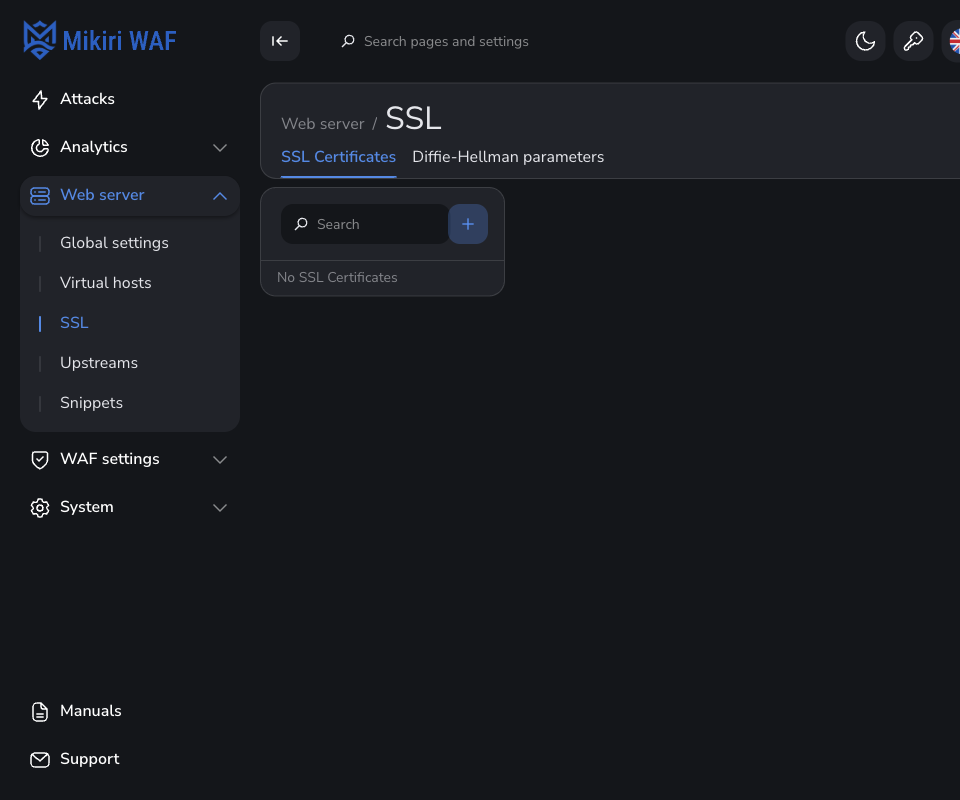Viewport: 960px width, 800px height.
Task: Collapse sidebar with the arrow-to-bar icon
Action: coord(280,41)
